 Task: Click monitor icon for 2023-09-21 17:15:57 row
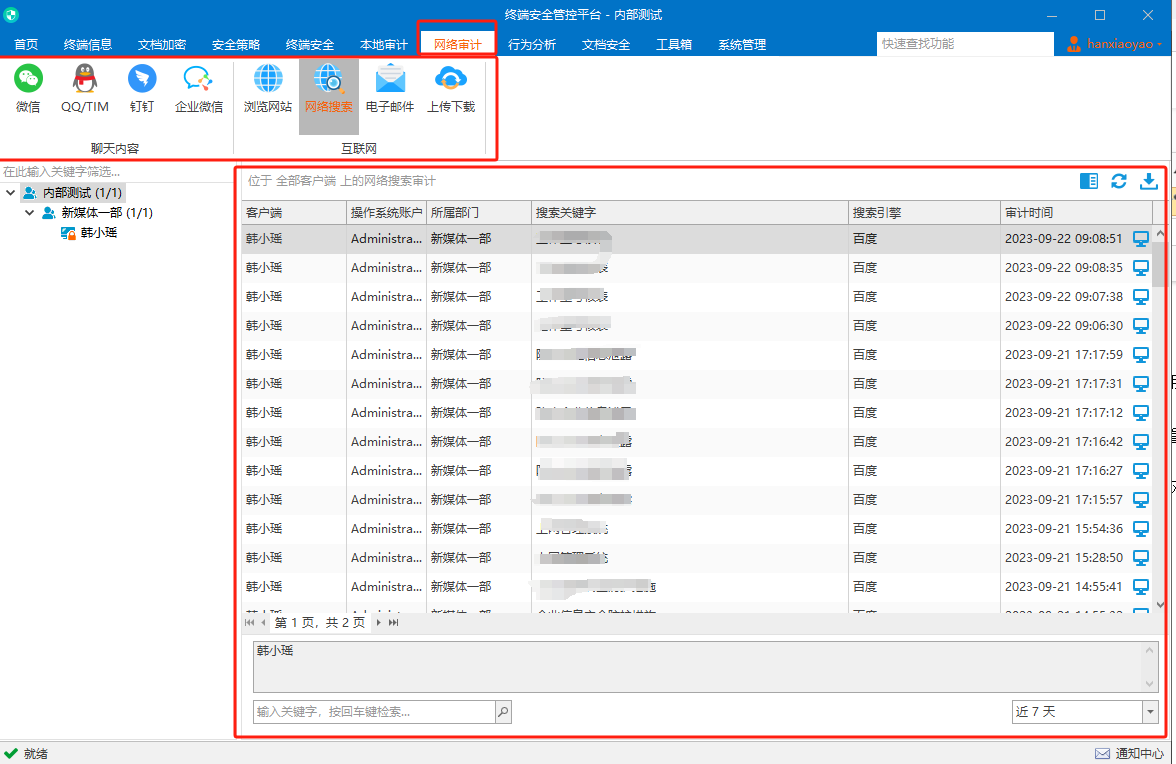click(1141, 499)
